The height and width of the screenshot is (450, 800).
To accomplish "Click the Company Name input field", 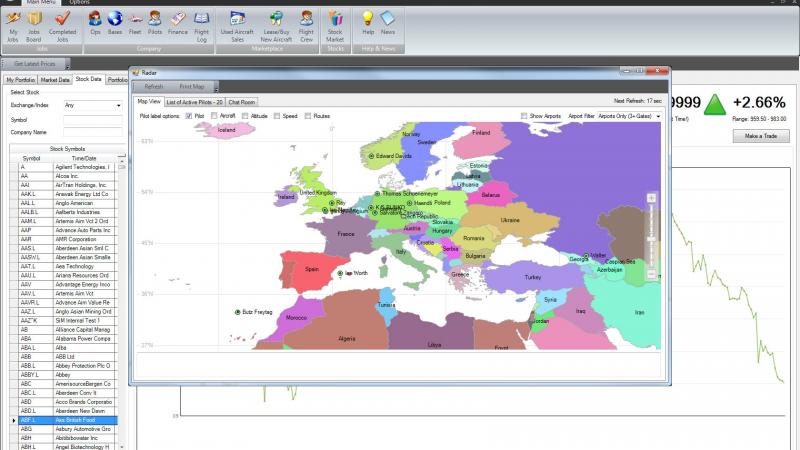I will (x=92, y=132).
